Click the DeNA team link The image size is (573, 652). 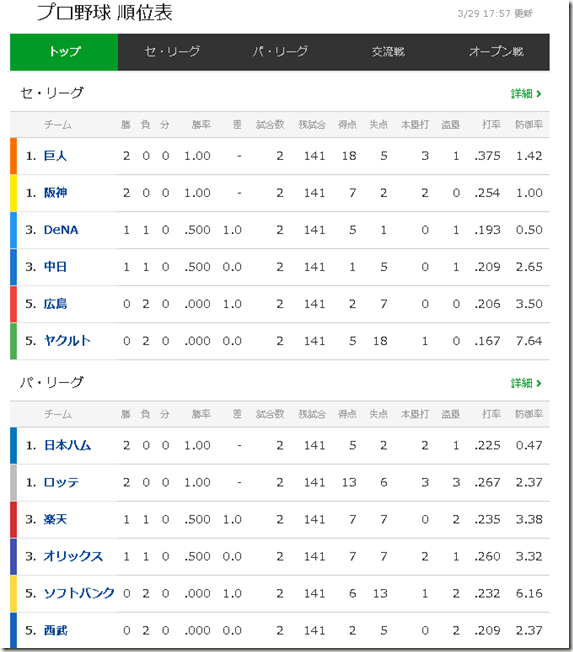[x=61, y=230]
